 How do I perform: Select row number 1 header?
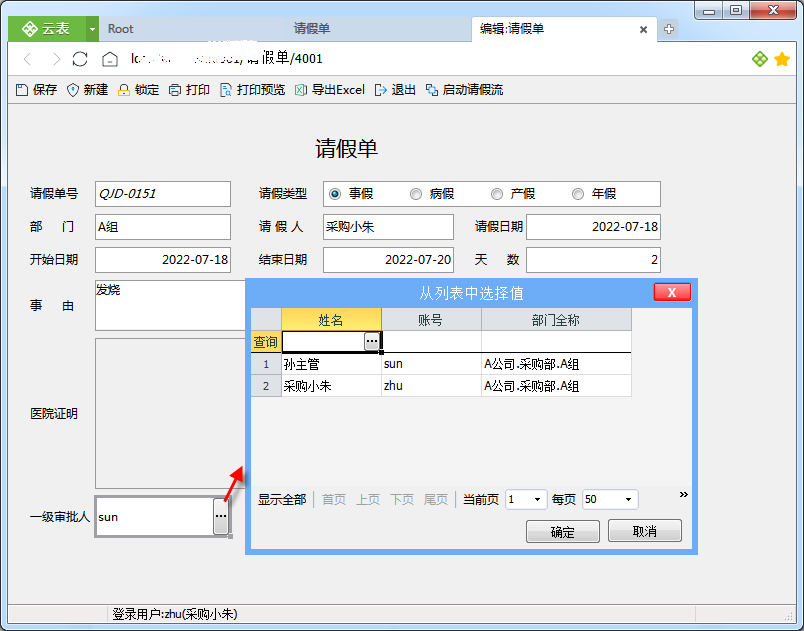[266, 364]
